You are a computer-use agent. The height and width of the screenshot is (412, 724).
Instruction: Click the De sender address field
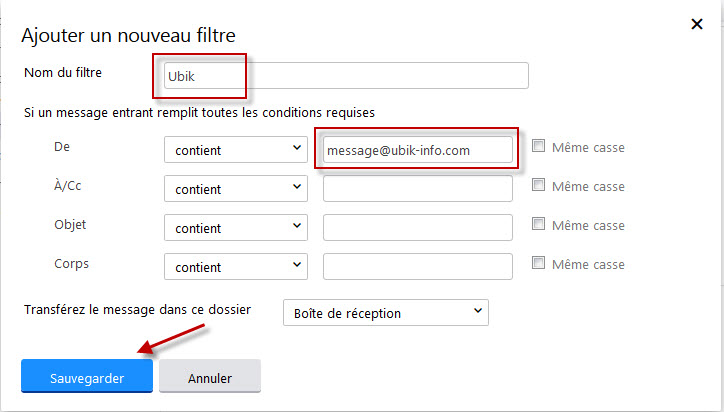coord(417,150)
